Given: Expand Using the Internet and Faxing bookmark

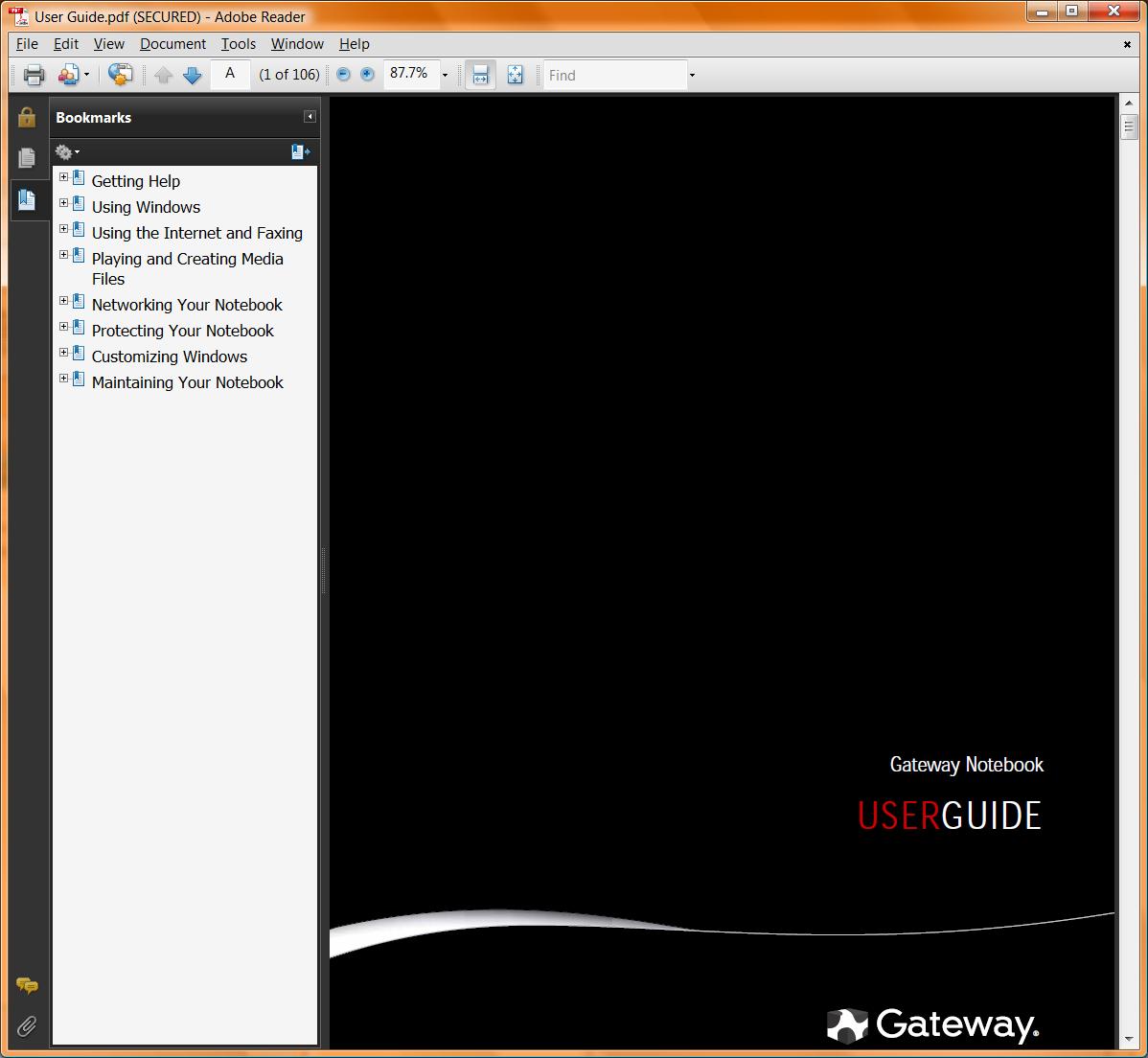Looking at the screenshot, I should (63, 228).
